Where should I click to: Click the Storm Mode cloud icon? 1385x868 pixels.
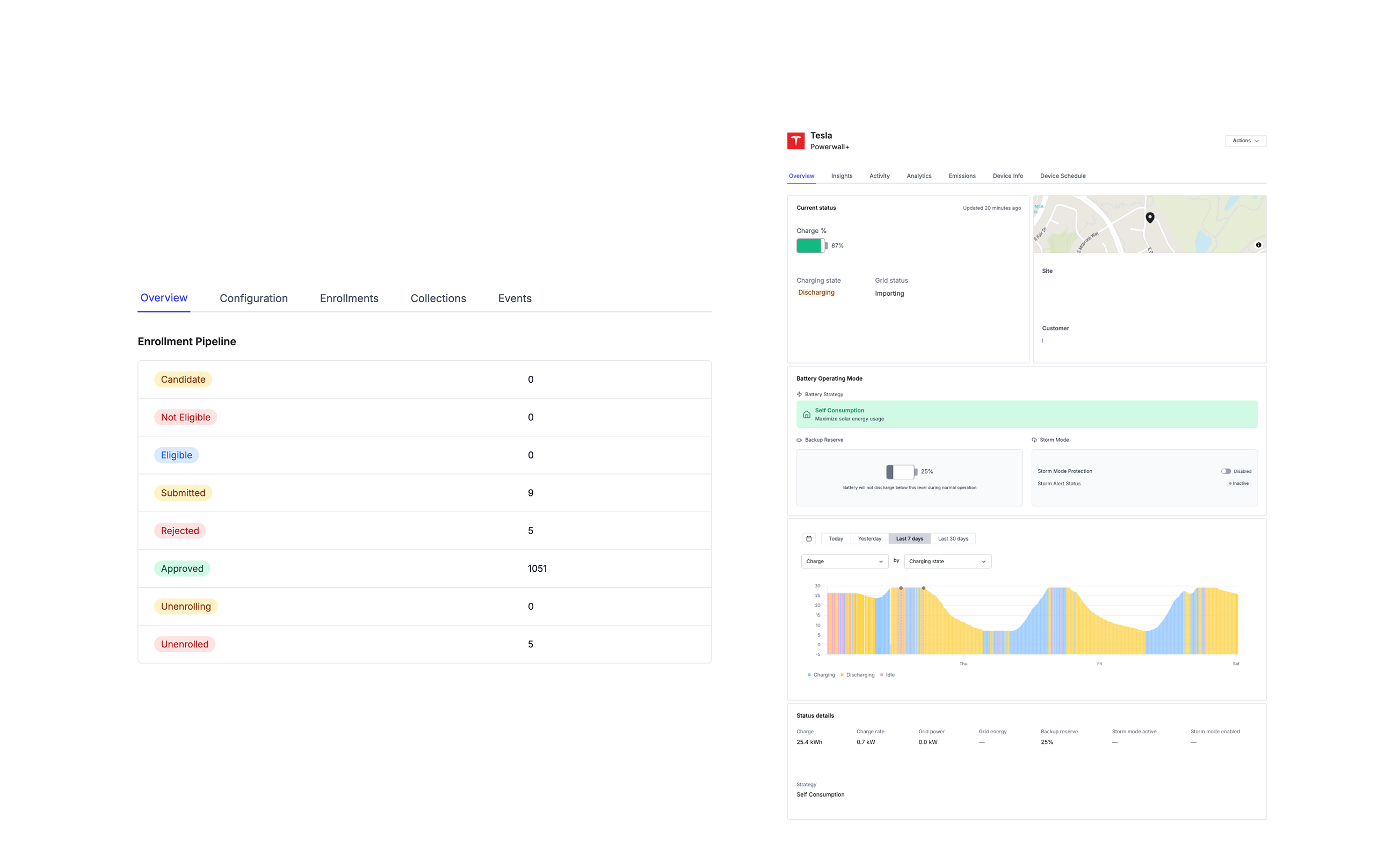[1034, 440]
